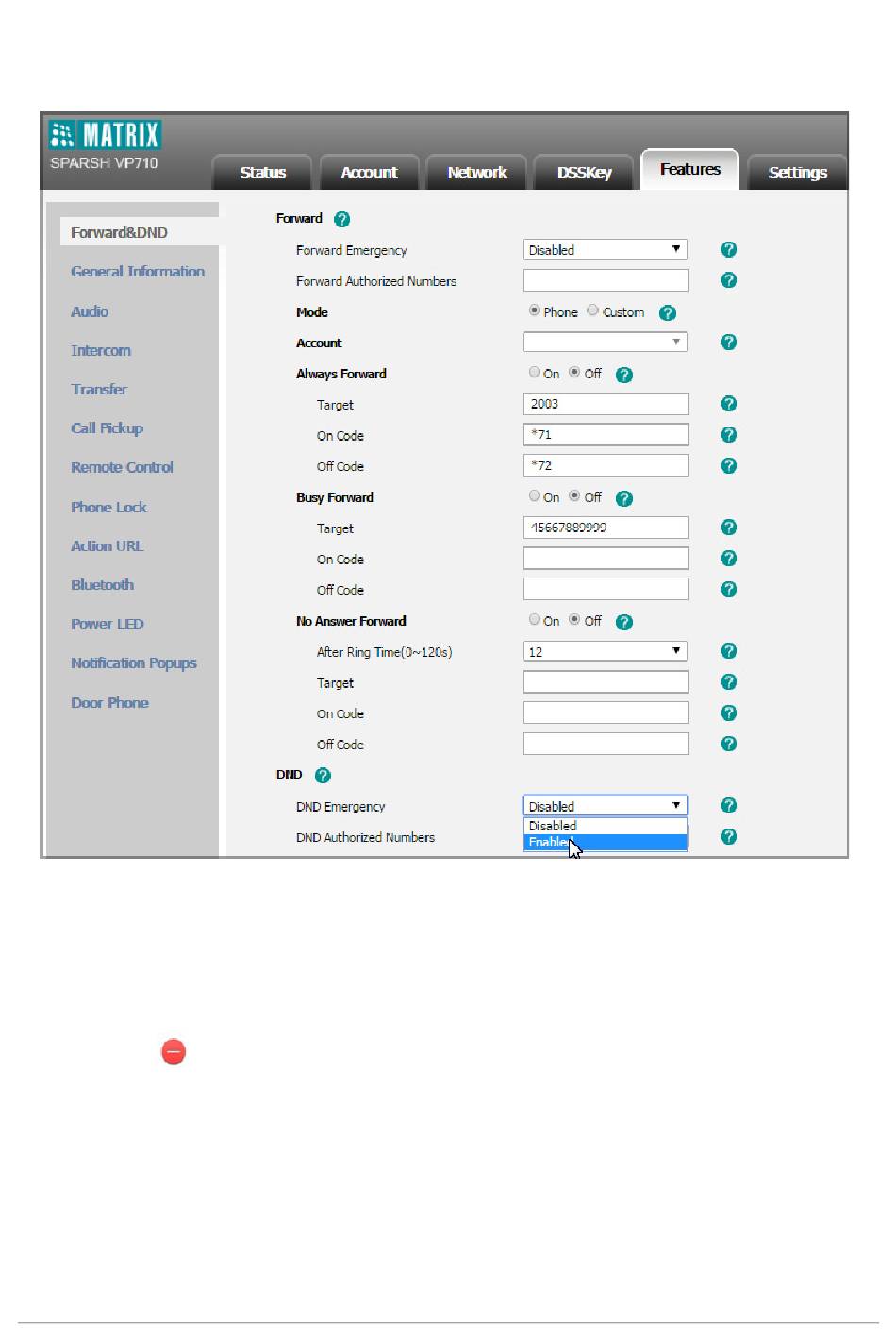Open help icon for Busy Forward
896x1340 pixels.
pyautogui.click(x=624, y=498)
